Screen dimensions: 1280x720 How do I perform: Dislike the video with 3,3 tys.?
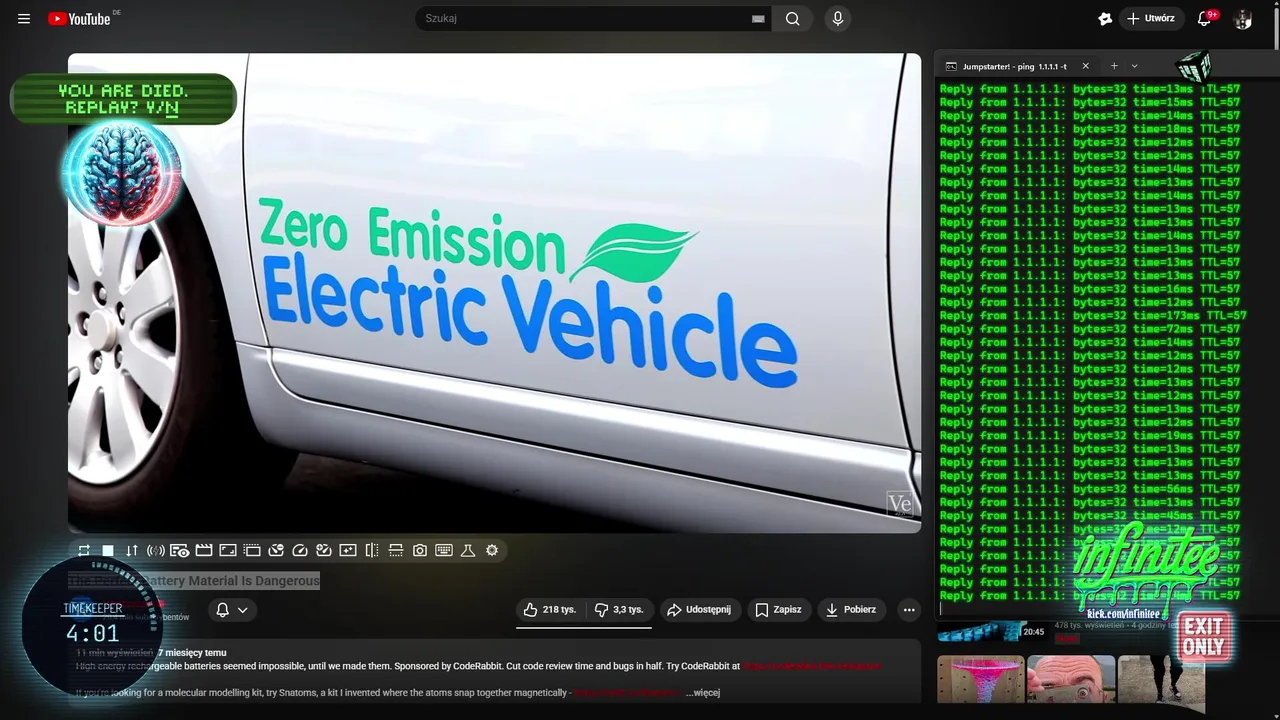[618, 610]
